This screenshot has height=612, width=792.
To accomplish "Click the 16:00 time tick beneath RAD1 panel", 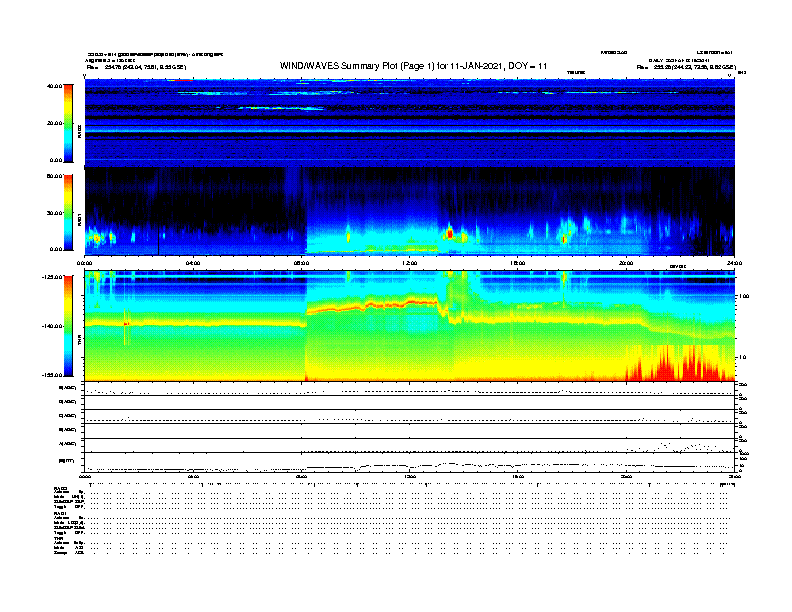I will click(518, 263).
